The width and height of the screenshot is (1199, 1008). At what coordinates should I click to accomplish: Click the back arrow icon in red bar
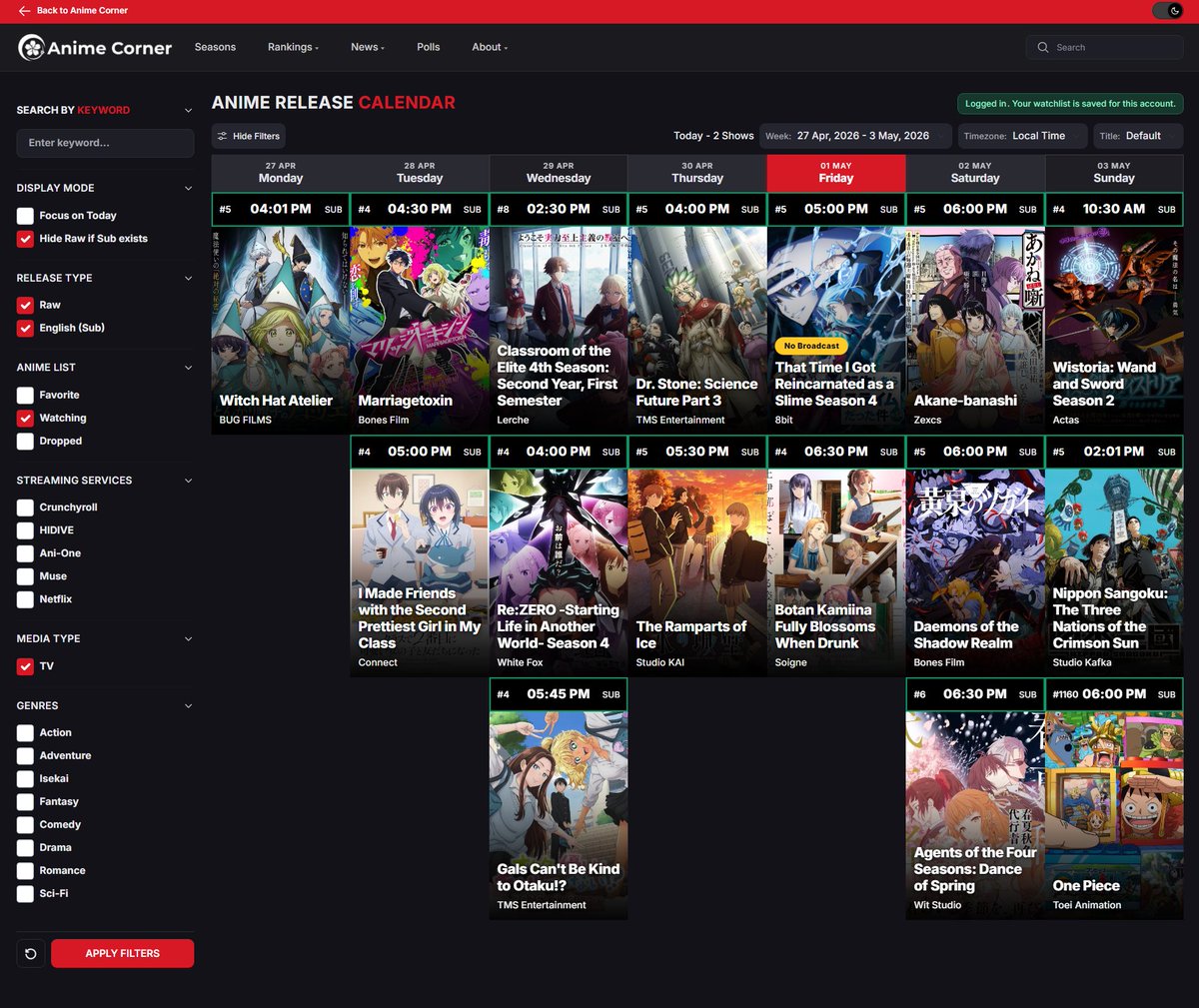point(24,10)
